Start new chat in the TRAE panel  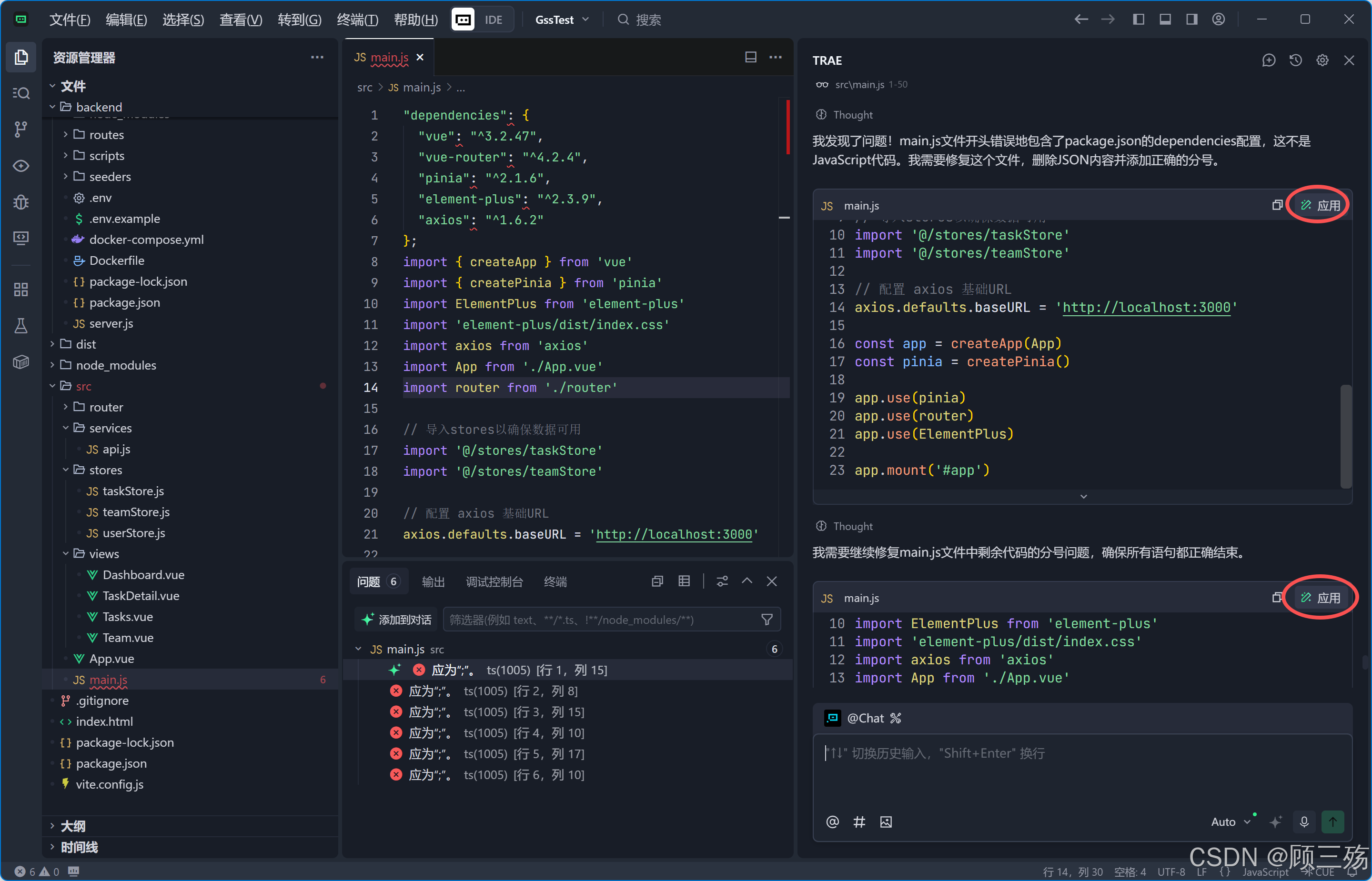[x=1269, y=60]
